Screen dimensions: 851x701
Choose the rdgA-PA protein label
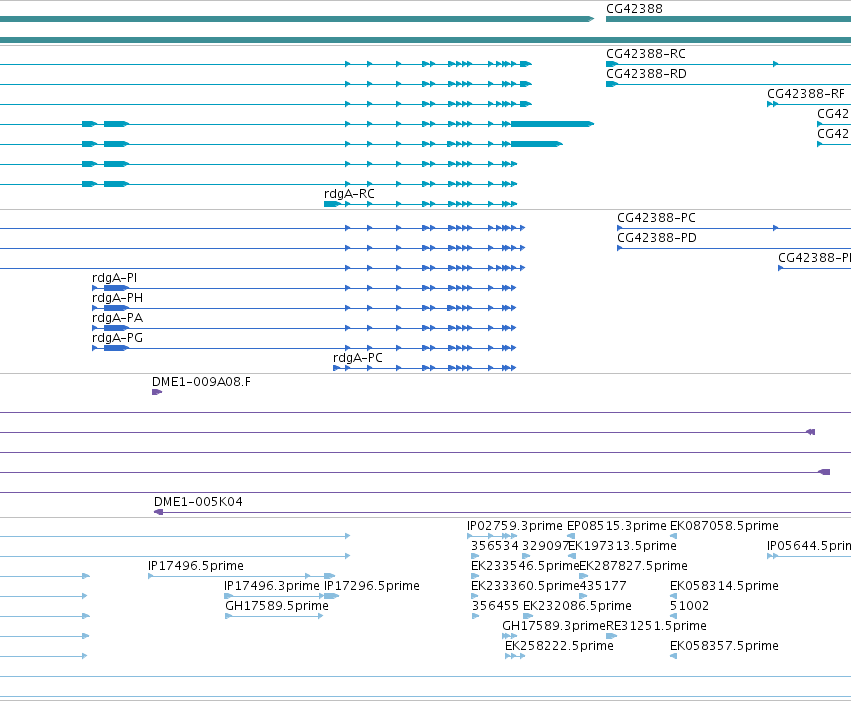(x=118, y=318)
